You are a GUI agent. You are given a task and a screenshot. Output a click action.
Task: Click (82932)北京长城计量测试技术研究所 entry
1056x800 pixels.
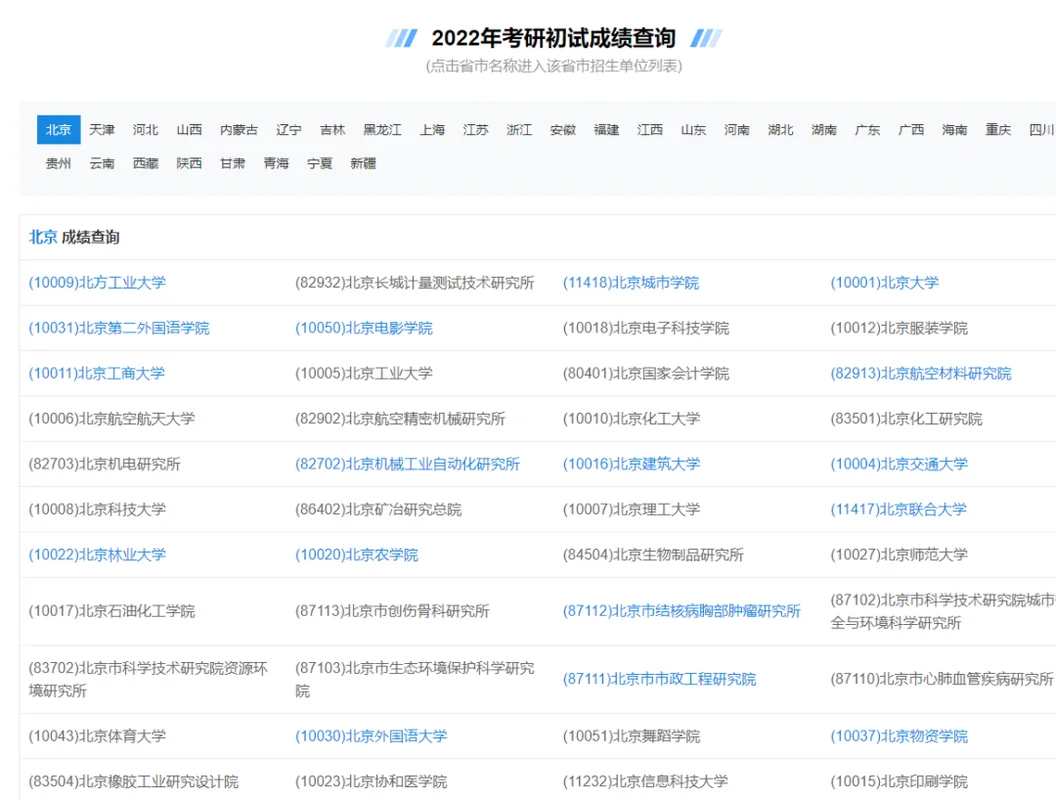415,283
